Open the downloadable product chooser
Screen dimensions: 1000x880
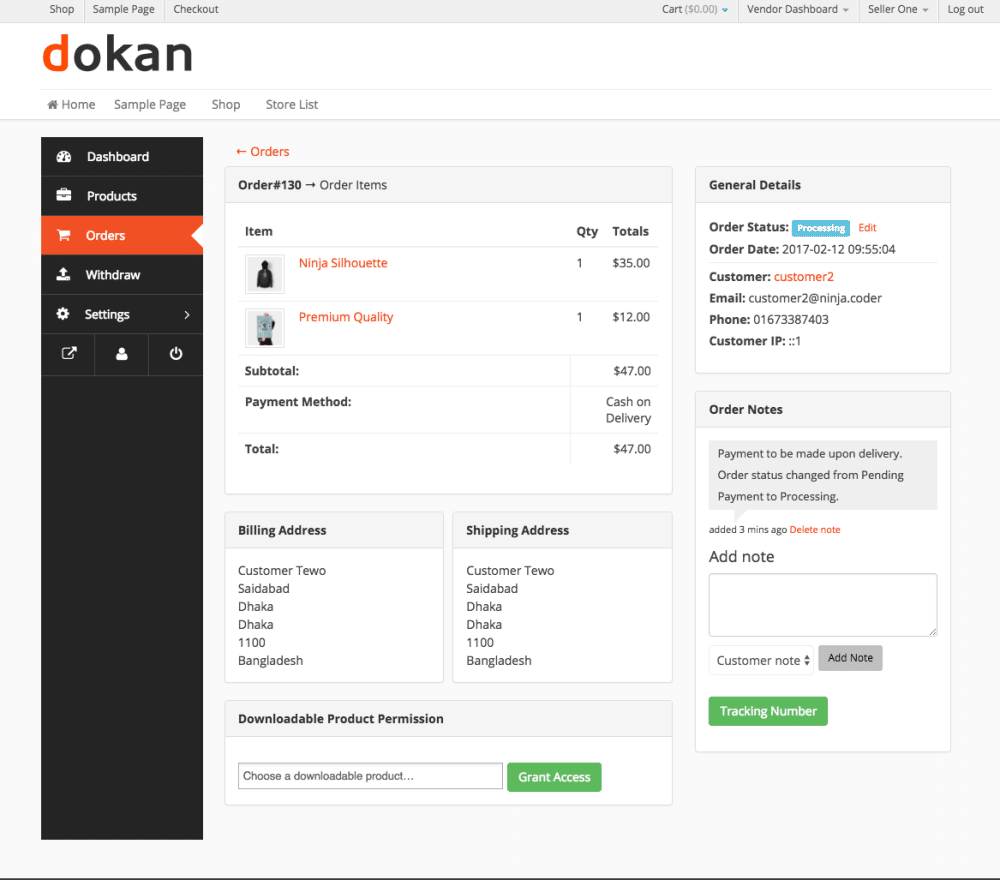(369, 775)
